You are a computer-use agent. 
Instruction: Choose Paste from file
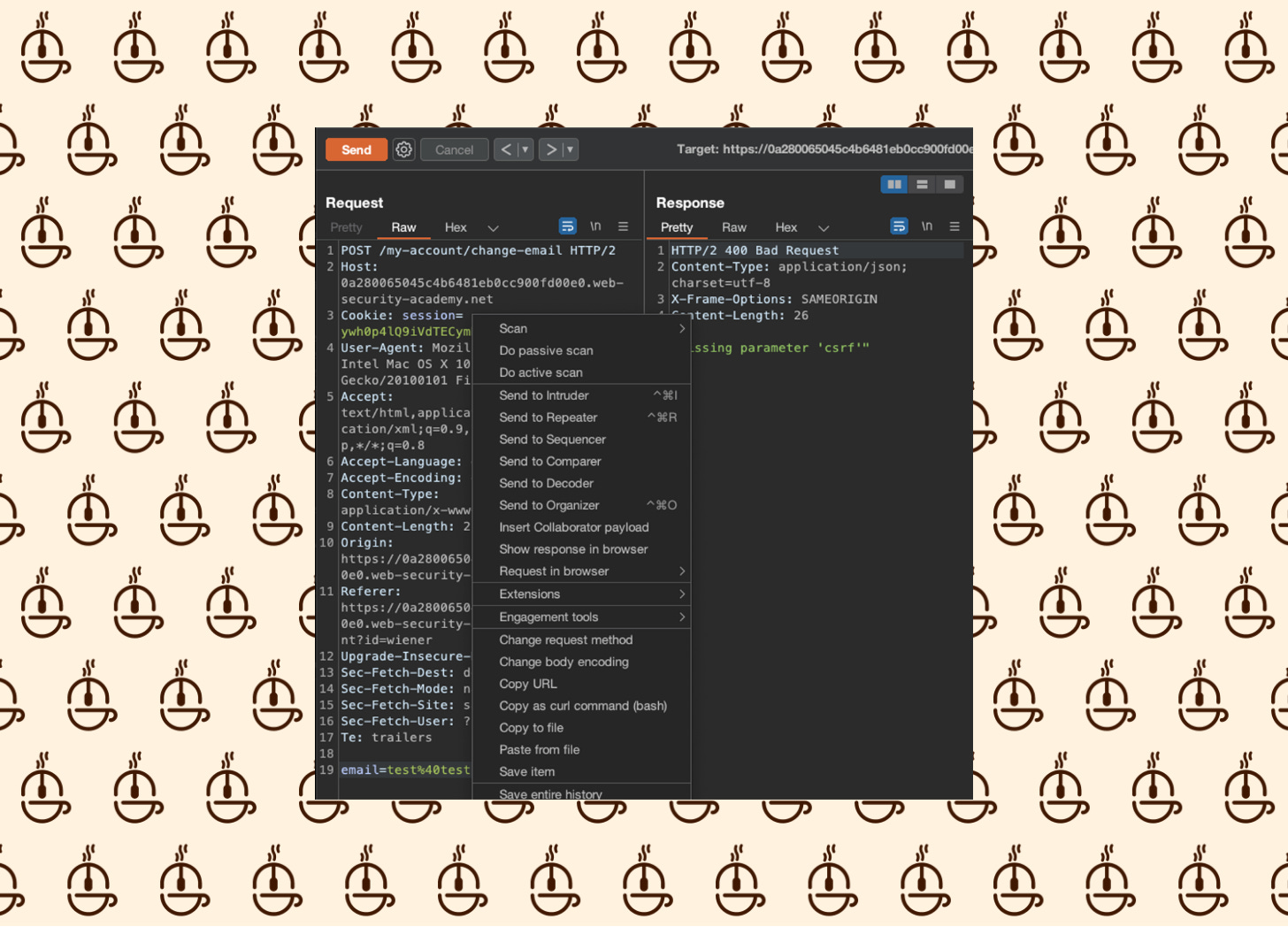click(581, 750)
